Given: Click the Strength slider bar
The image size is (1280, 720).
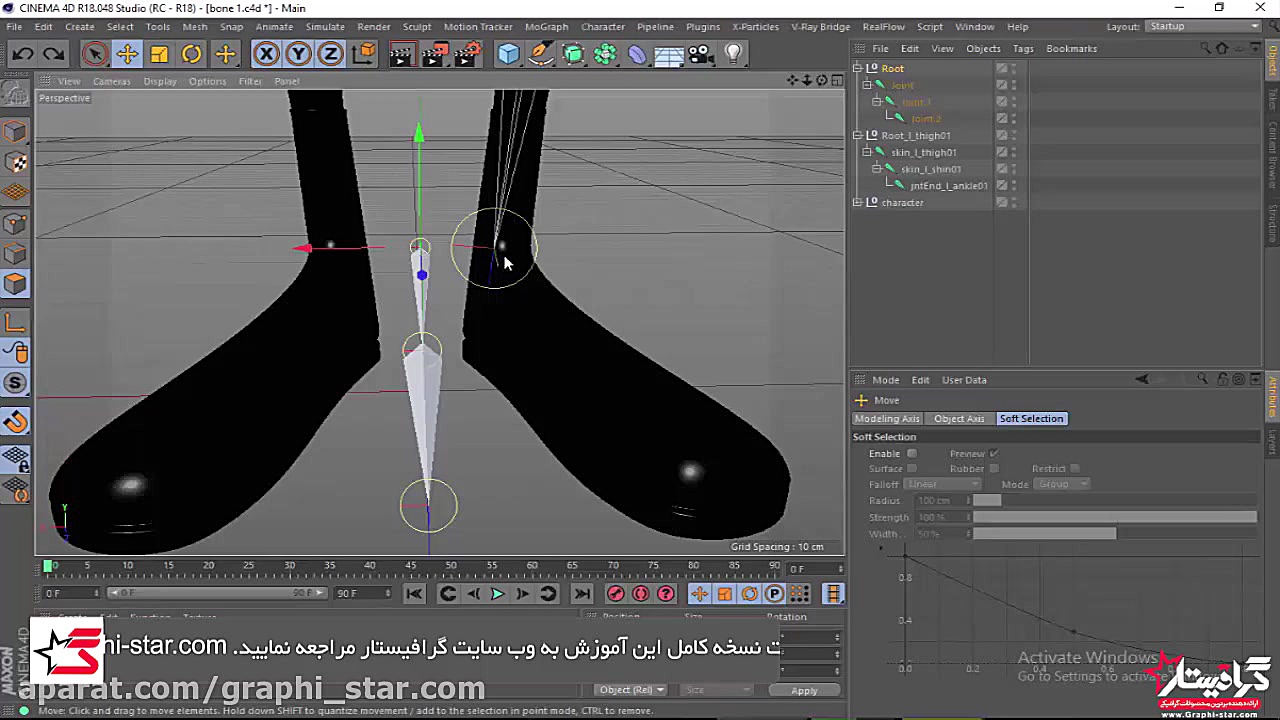Looking at the screenshot, I should (x=1114, y=517).
